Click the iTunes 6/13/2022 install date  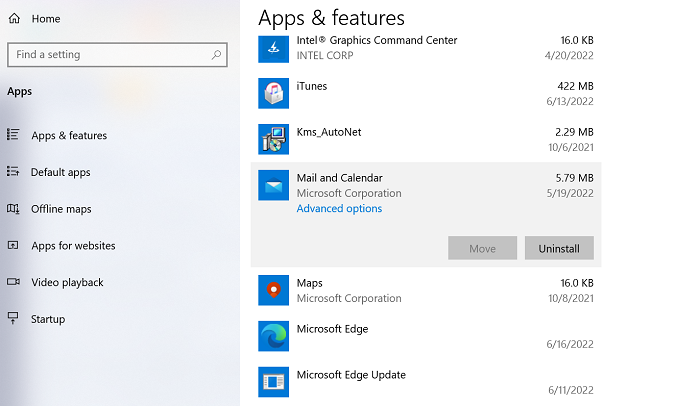570,101
